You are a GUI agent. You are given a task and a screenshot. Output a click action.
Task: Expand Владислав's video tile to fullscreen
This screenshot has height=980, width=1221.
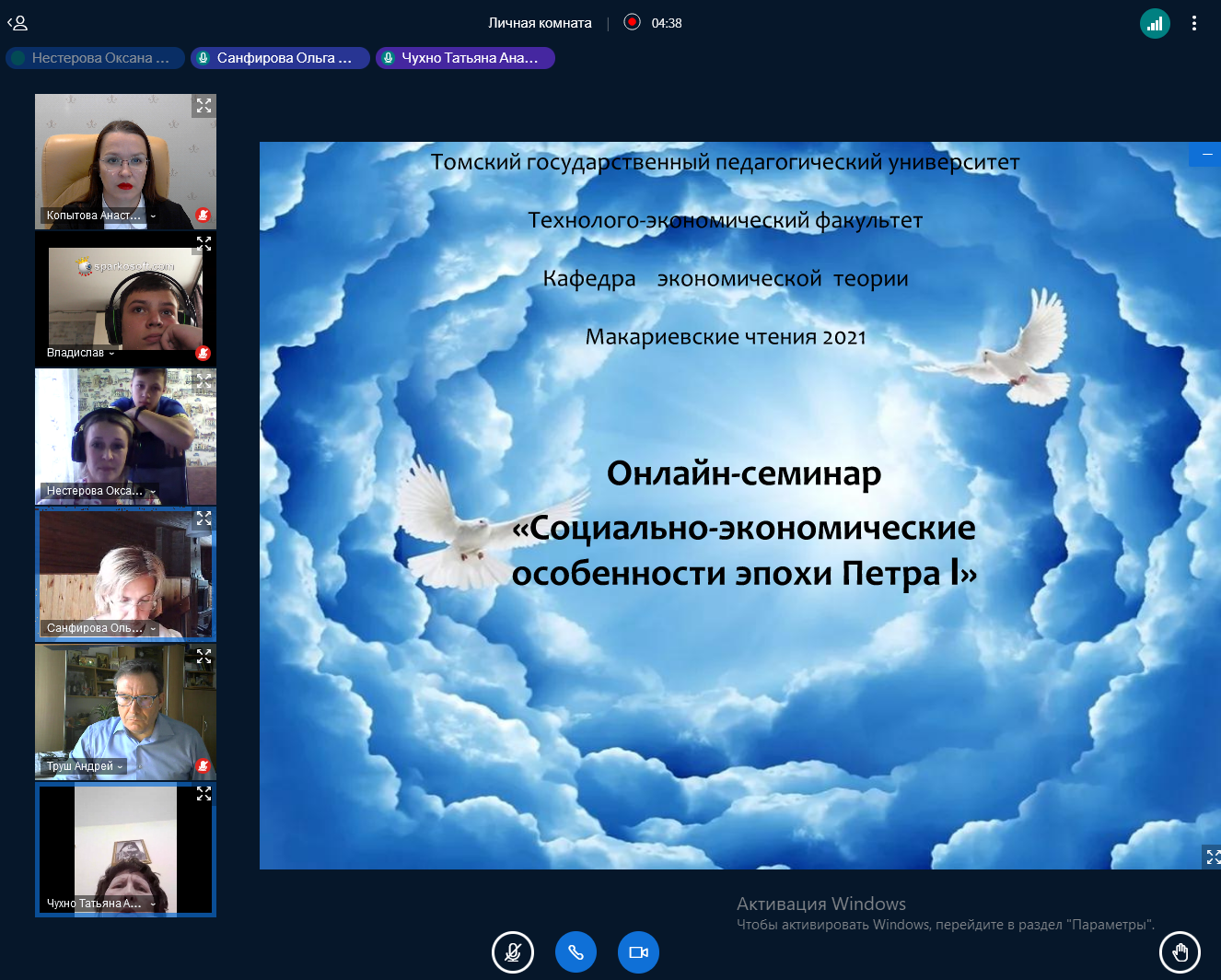click(203, 243)
